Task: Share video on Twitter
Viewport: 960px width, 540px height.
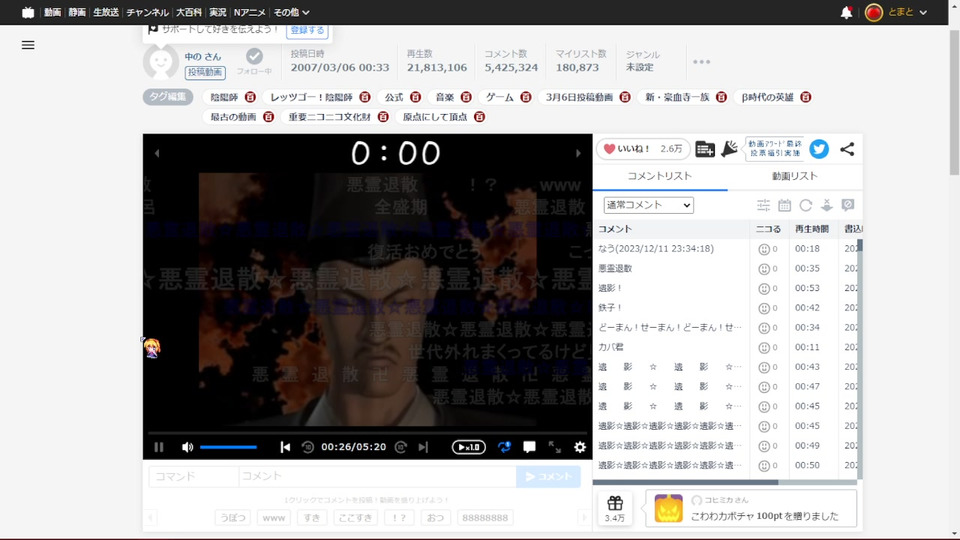Action: point(819,149)
